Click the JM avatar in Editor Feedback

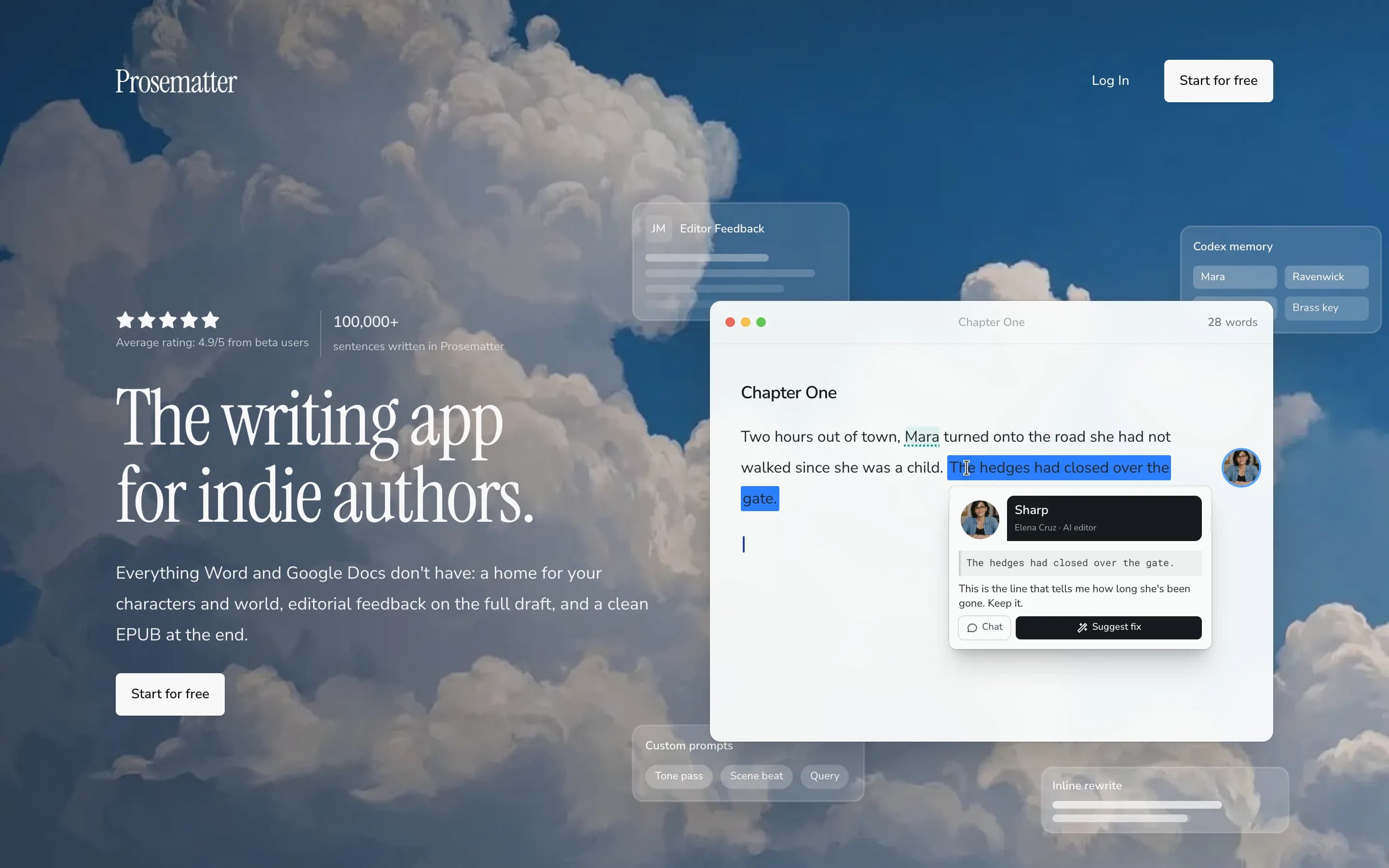pos(658,229)
